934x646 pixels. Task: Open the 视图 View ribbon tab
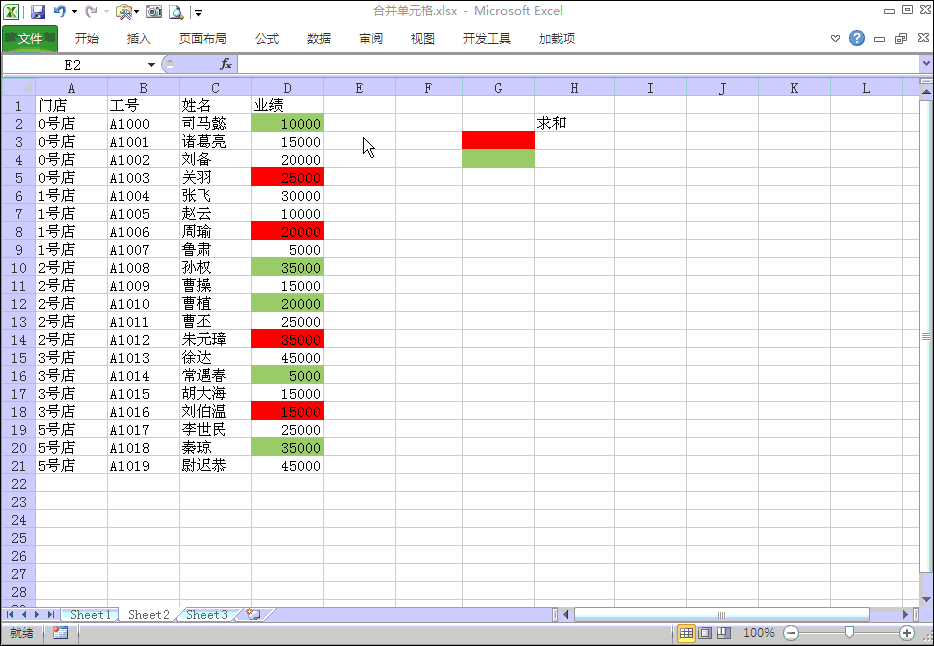coord(422,39)
